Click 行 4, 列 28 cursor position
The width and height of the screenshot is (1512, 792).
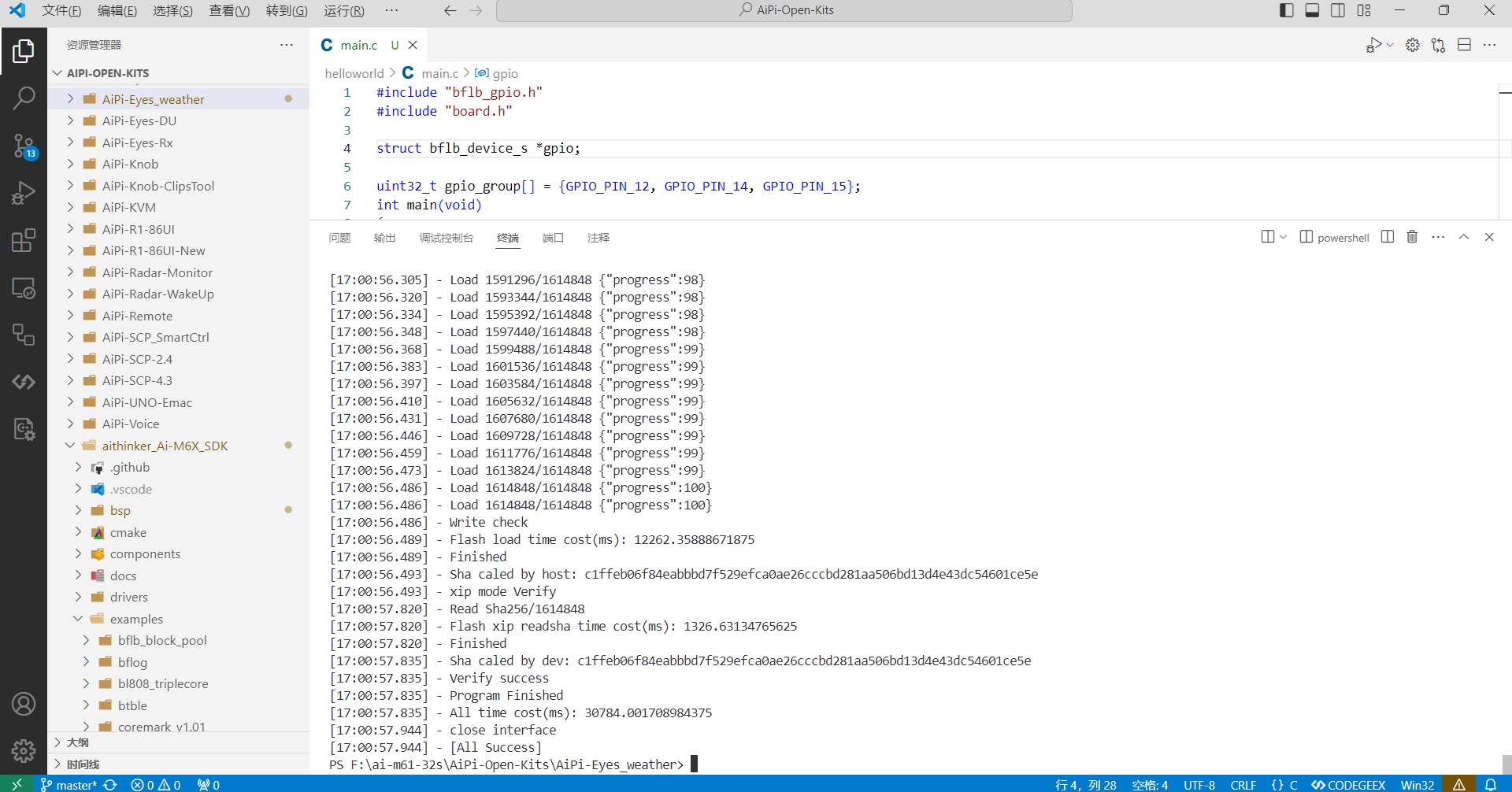1086,784
